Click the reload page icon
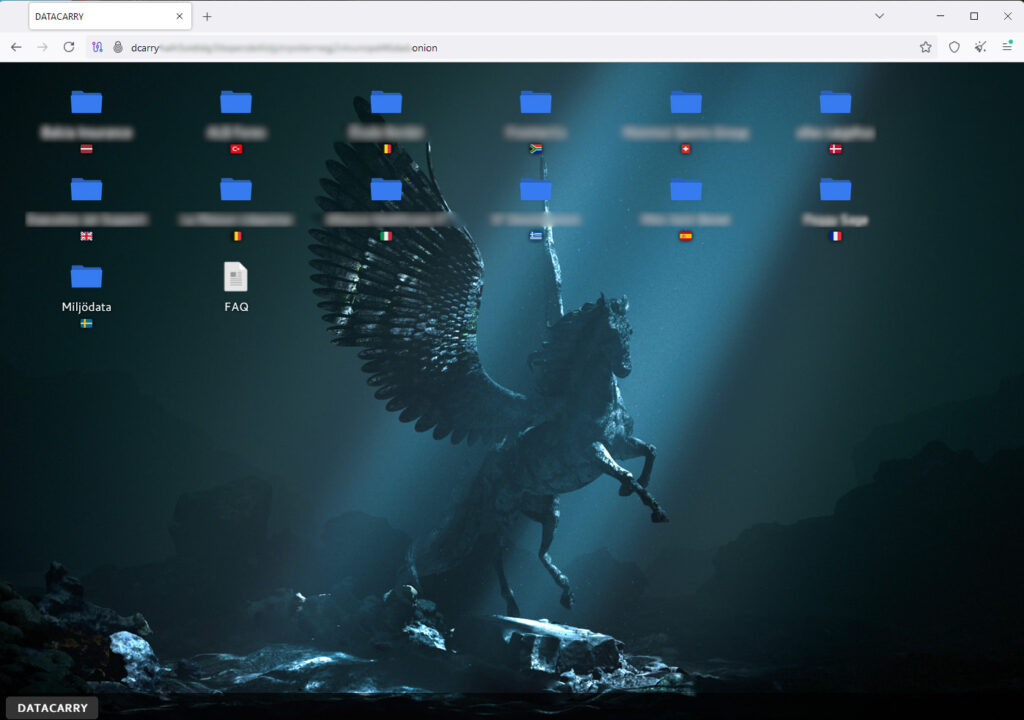This screenshot has width=1024, height=720. [x=68, y=47]
